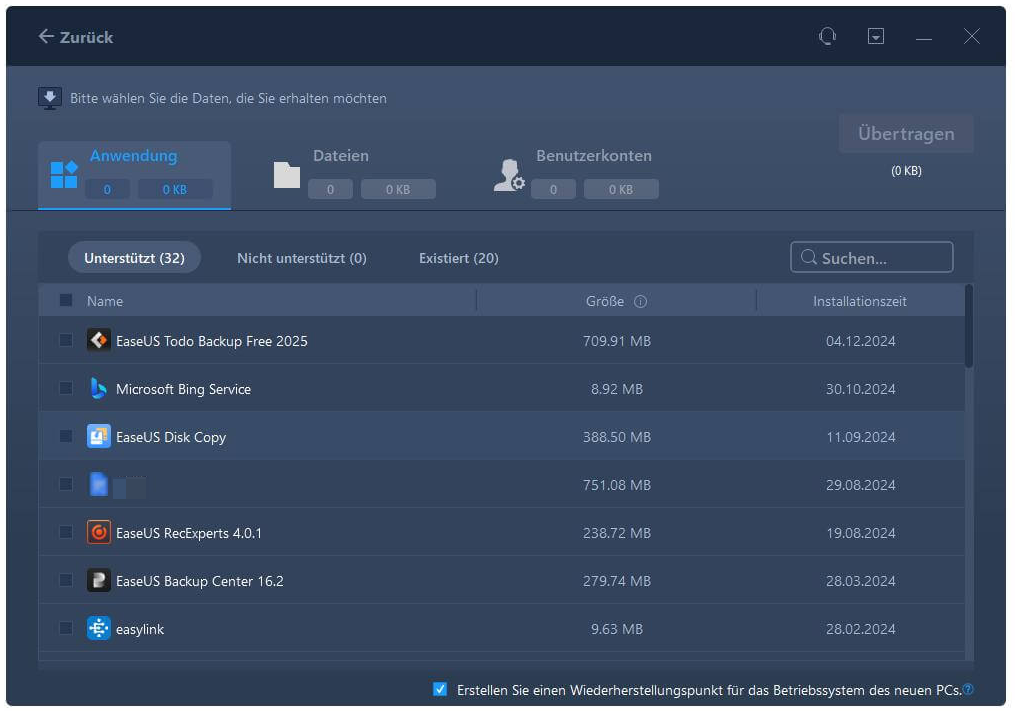Image resolution: width=1015 pixels, height=711 pixels.
Task: Sort by the Name column header
Action: (105, 301)
